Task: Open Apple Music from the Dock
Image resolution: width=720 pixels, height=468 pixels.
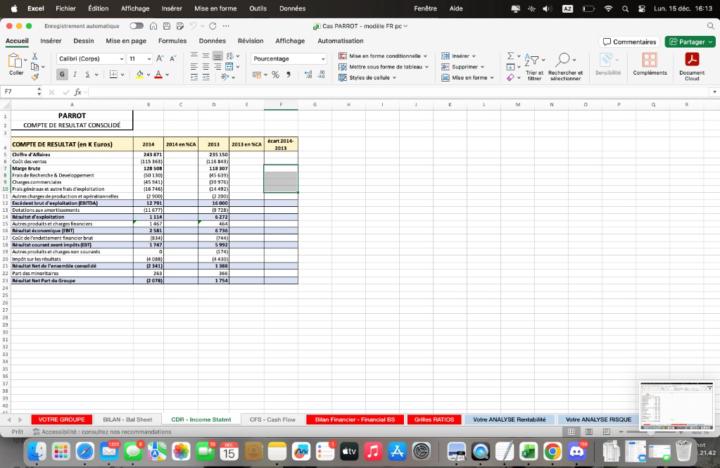Action: point(373,452)
